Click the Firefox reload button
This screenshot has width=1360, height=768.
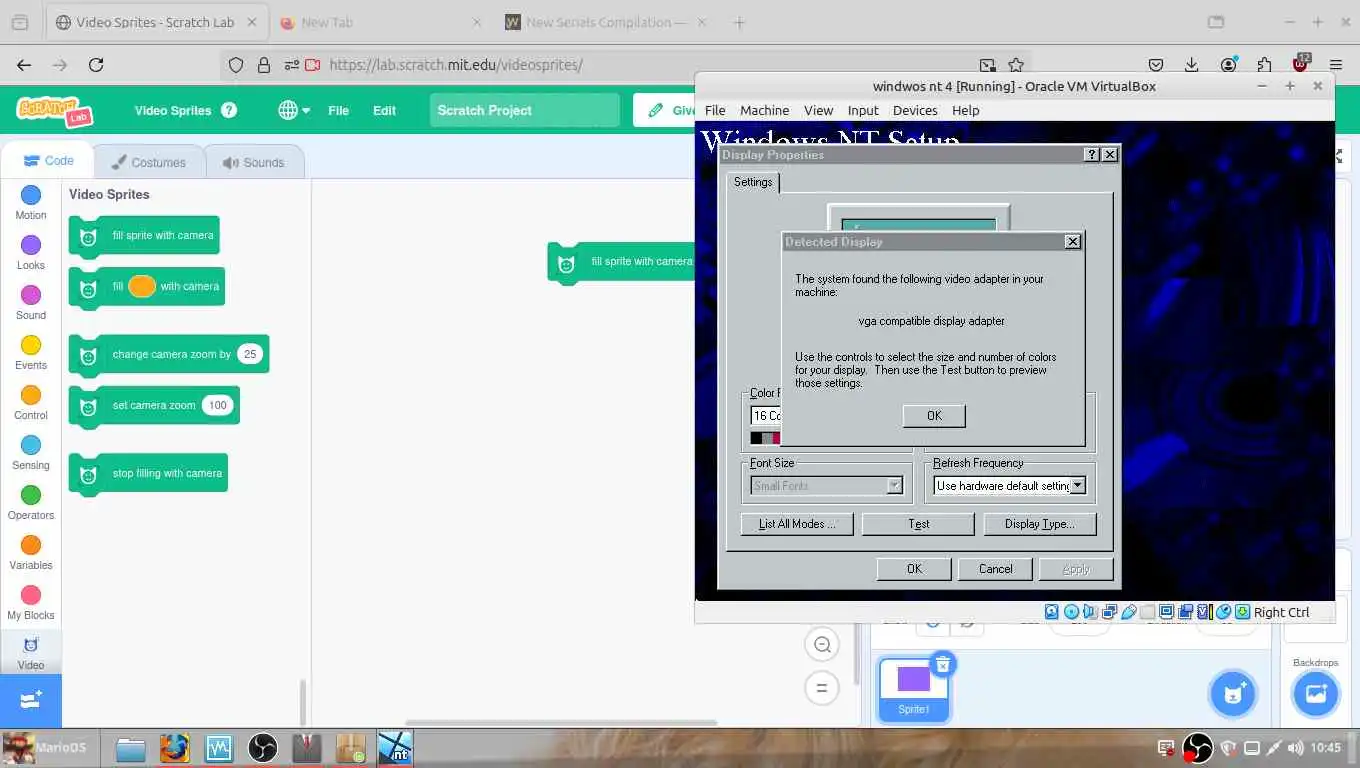click(96, 65)
